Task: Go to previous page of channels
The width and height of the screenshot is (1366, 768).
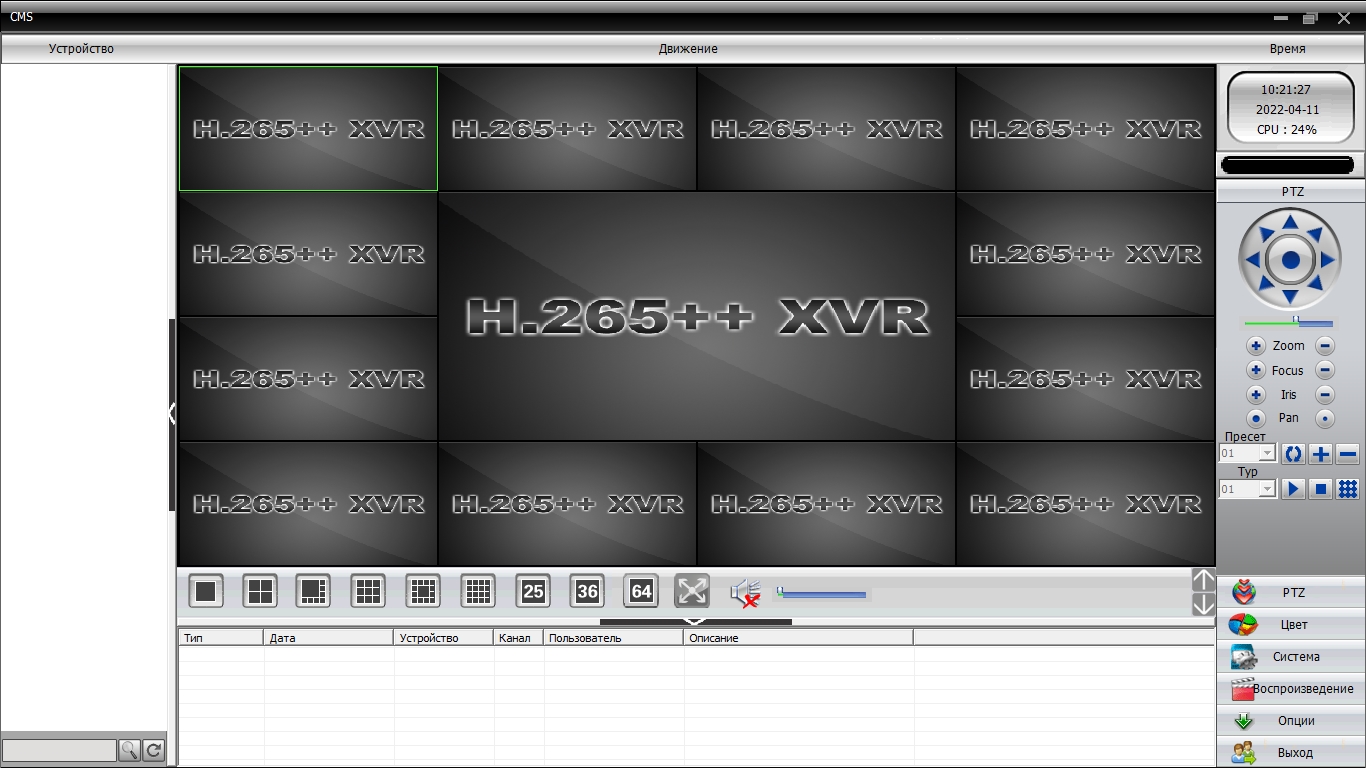Action: (1203, 580)
